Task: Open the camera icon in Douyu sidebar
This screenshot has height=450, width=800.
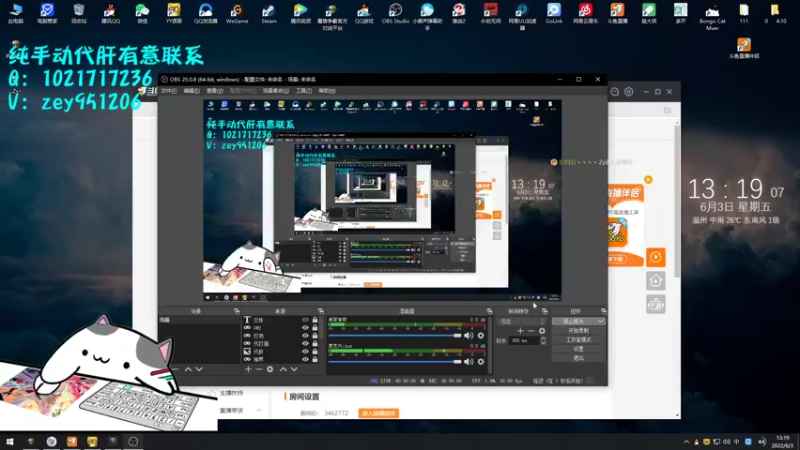Action: click(x=656, y=305)
